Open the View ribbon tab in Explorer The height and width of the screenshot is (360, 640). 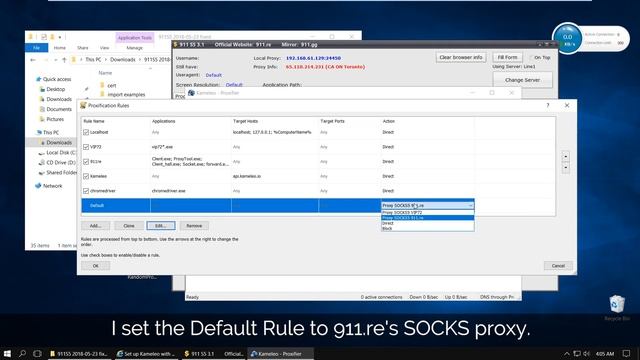coord(104,48)
